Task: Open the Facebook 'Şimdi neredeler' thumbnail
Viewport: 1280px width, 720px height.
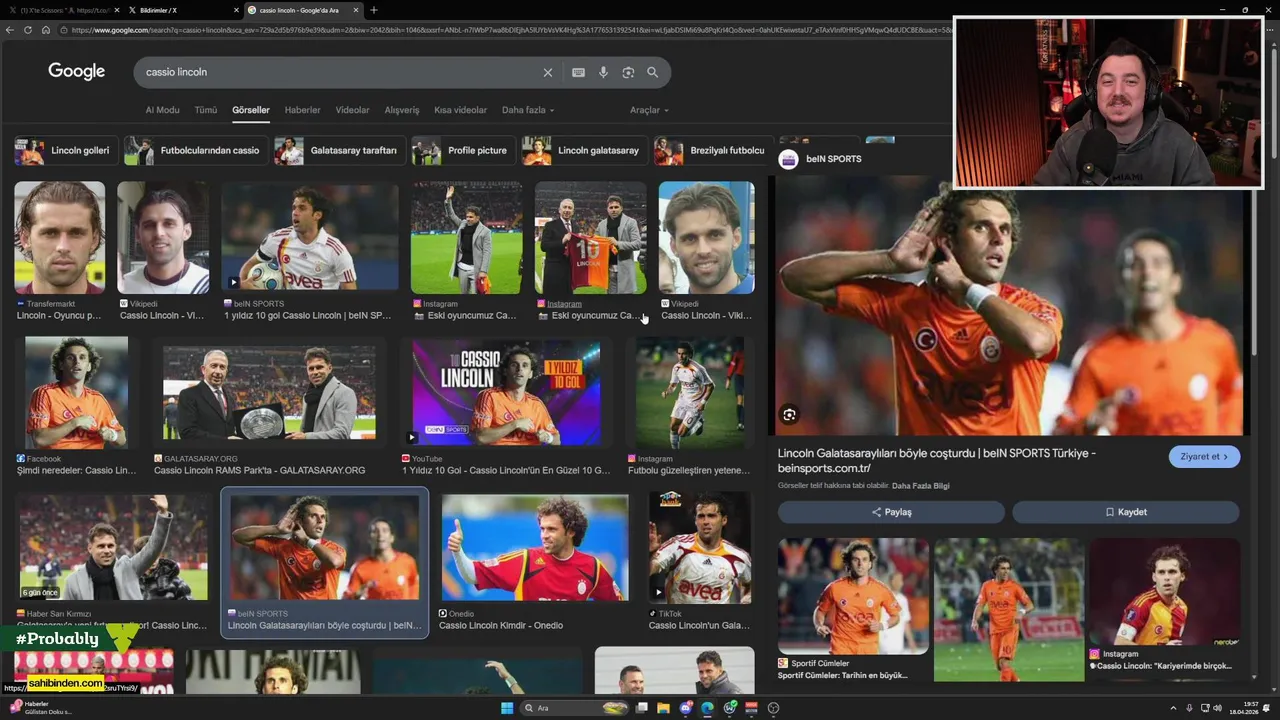Action: [76, 392]
